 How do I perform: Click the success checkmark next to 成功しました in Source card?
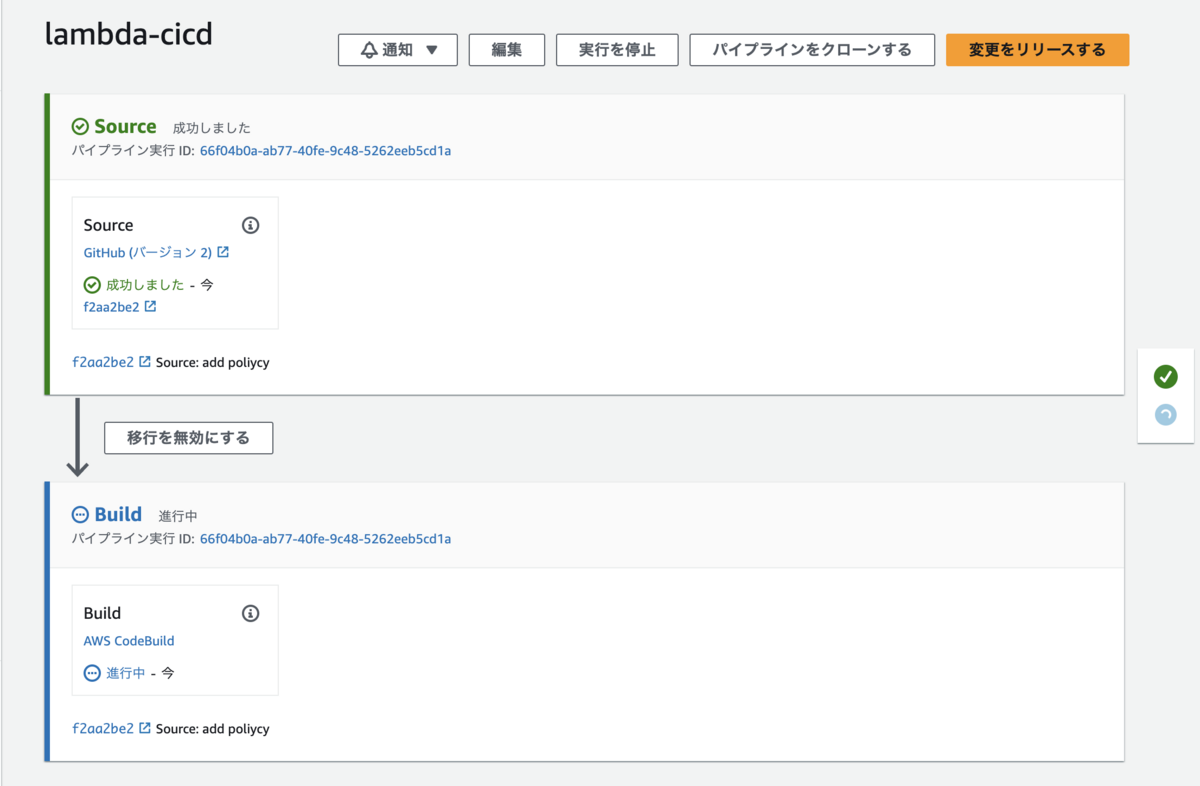(92, 285)
